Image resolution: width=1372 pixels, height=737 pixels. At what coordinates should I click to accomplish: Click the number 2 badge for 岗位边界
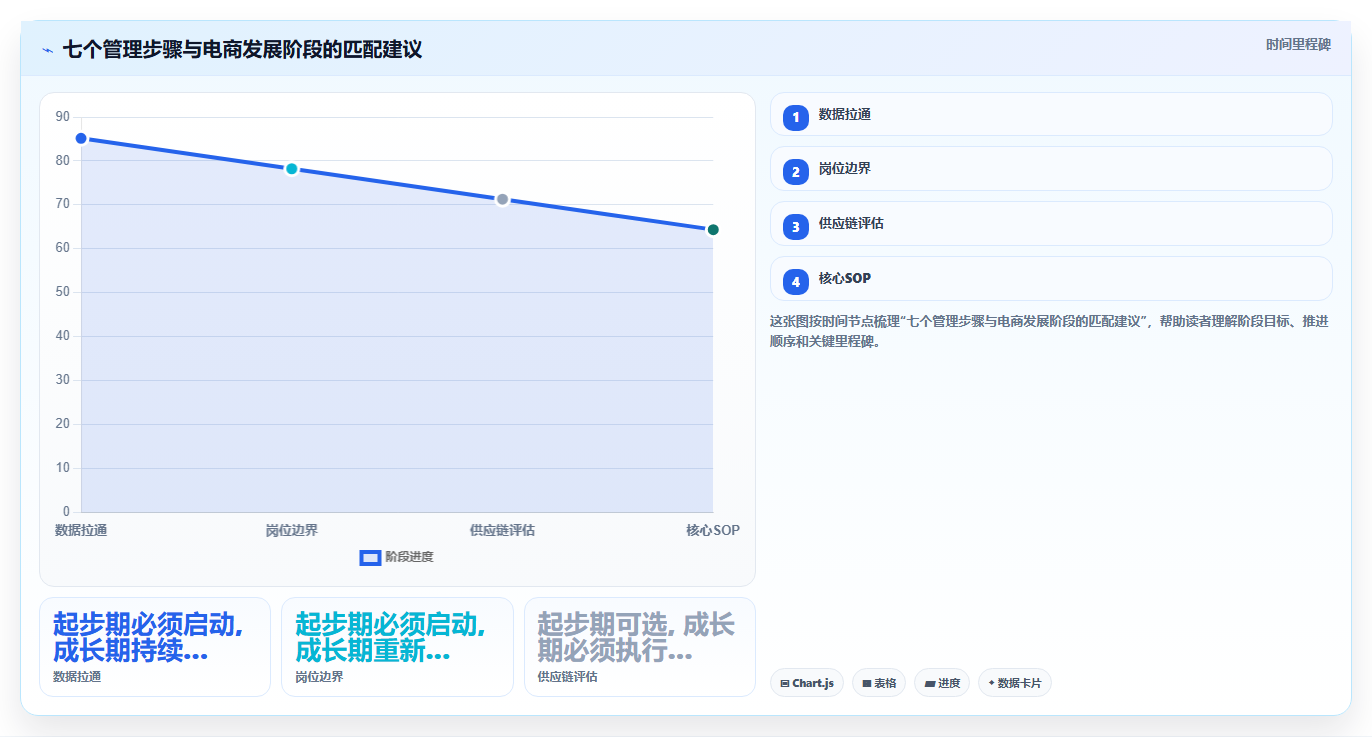point(796,172)
